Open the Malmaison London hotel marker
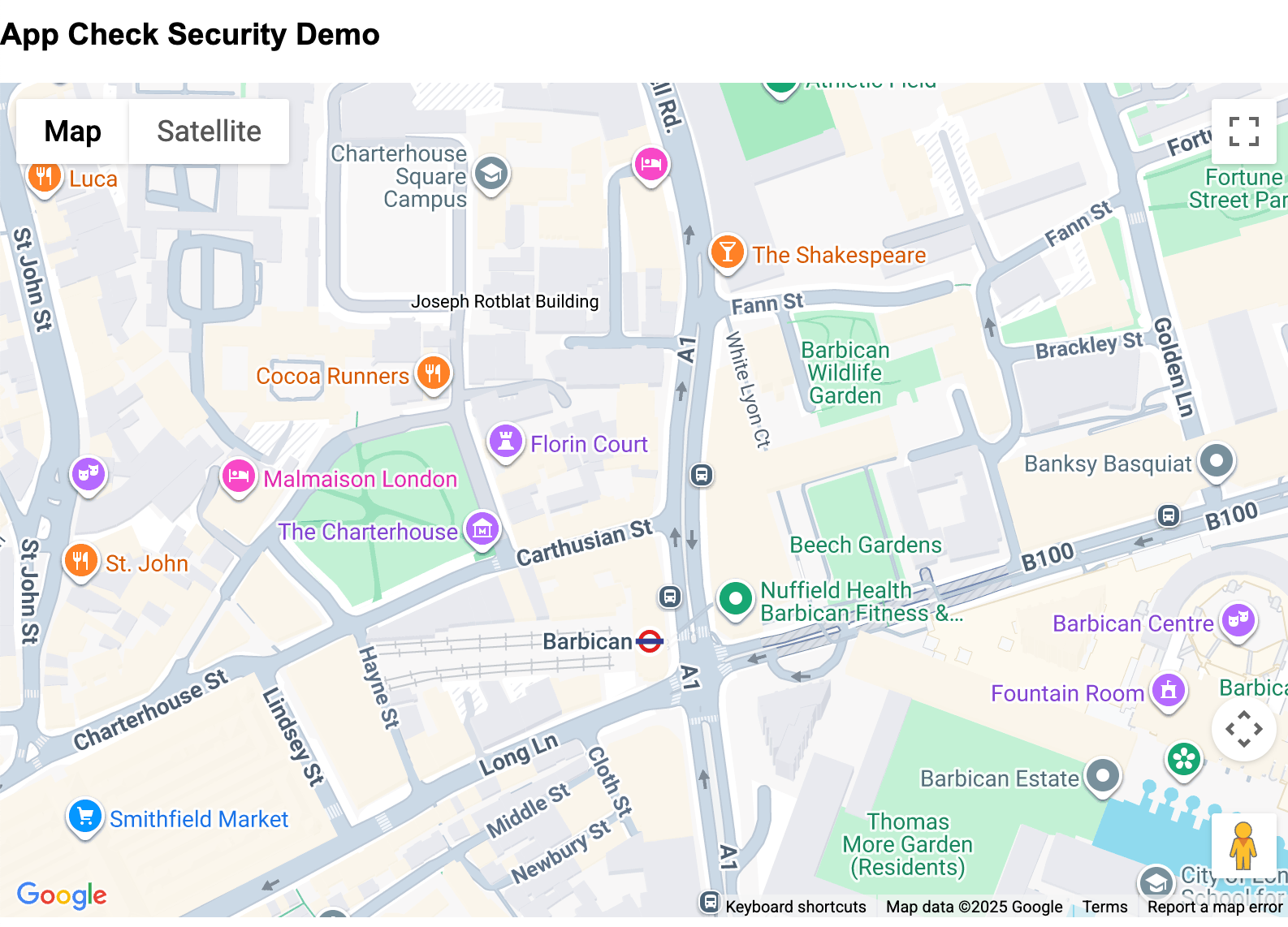The height and width of the screenshot is (927, 1288). tap(238, 476)
